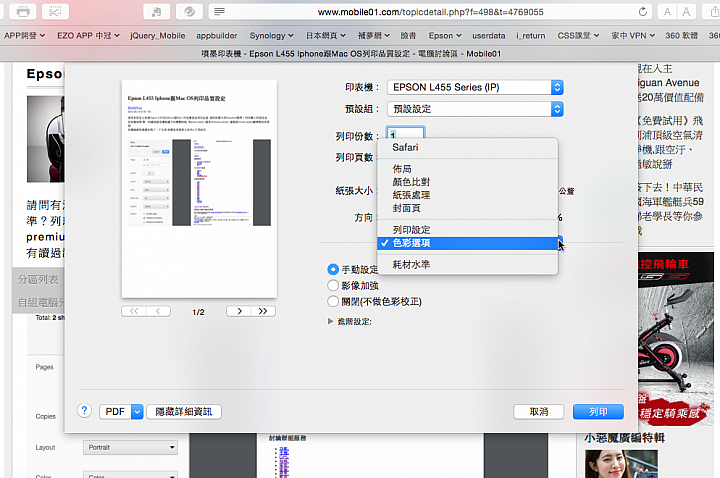The width and height of the screenshot is (720, 478).
Task: Open 補夢網 bookmarks folder
Action: tap(373, 35)
